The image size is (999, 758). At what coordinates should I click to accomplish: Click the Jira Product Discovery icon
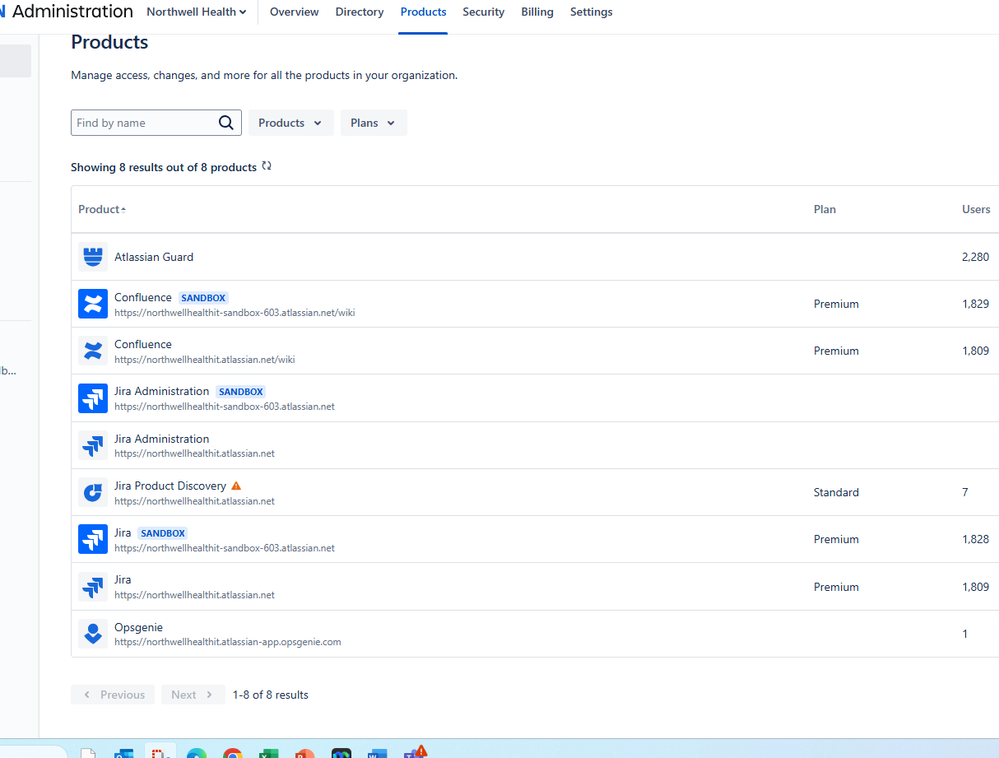click(x=93, y=492)
